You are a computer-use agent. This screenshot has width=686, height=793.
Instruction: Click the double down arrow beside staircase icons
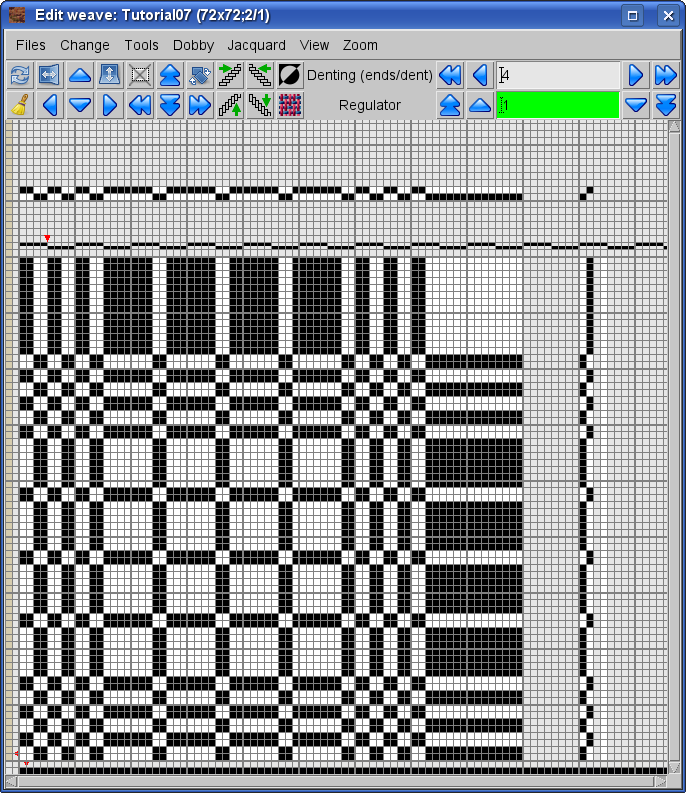pos(170,105)
